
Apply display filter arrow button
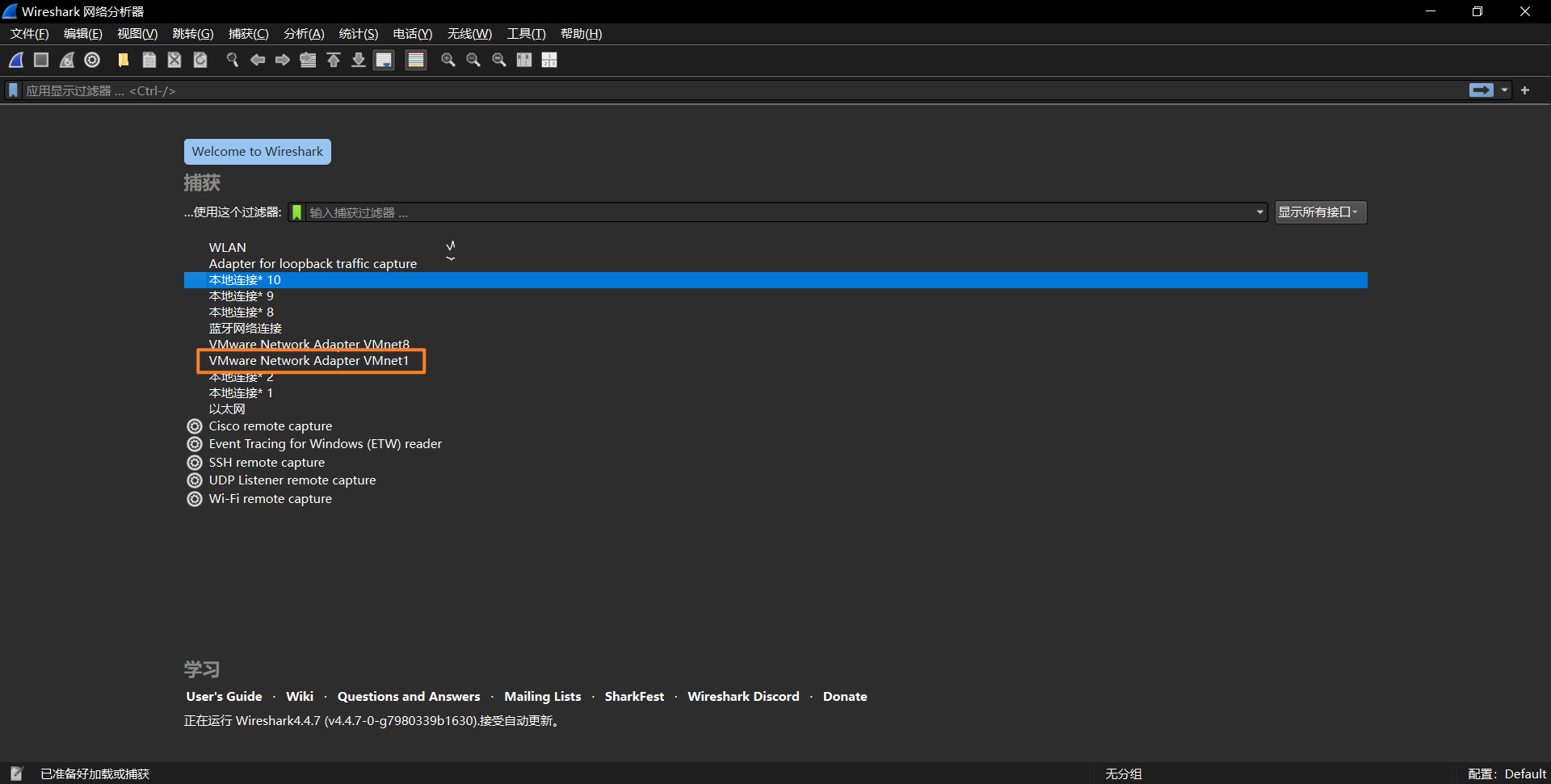(1482, 90)
